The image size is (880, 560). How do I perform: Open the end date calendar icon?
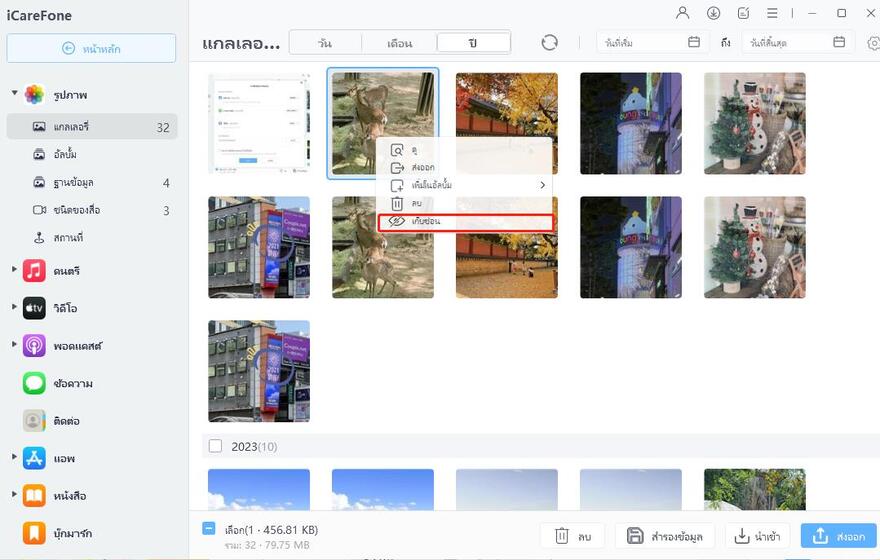coord(839,42)
